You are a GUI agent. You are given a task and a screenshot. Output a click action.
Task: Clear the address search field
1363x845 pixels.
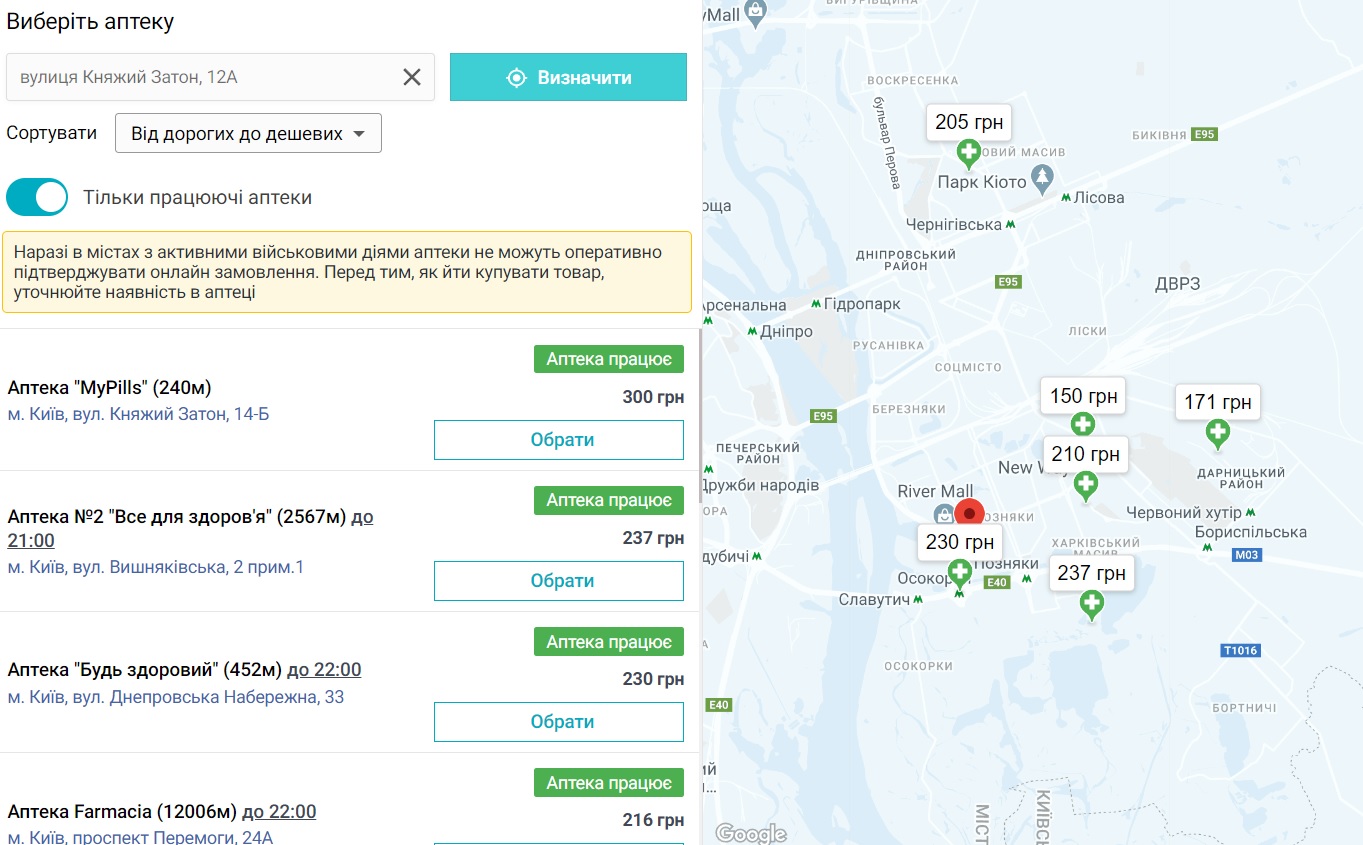pyautogui.click(x=411, y=77)
